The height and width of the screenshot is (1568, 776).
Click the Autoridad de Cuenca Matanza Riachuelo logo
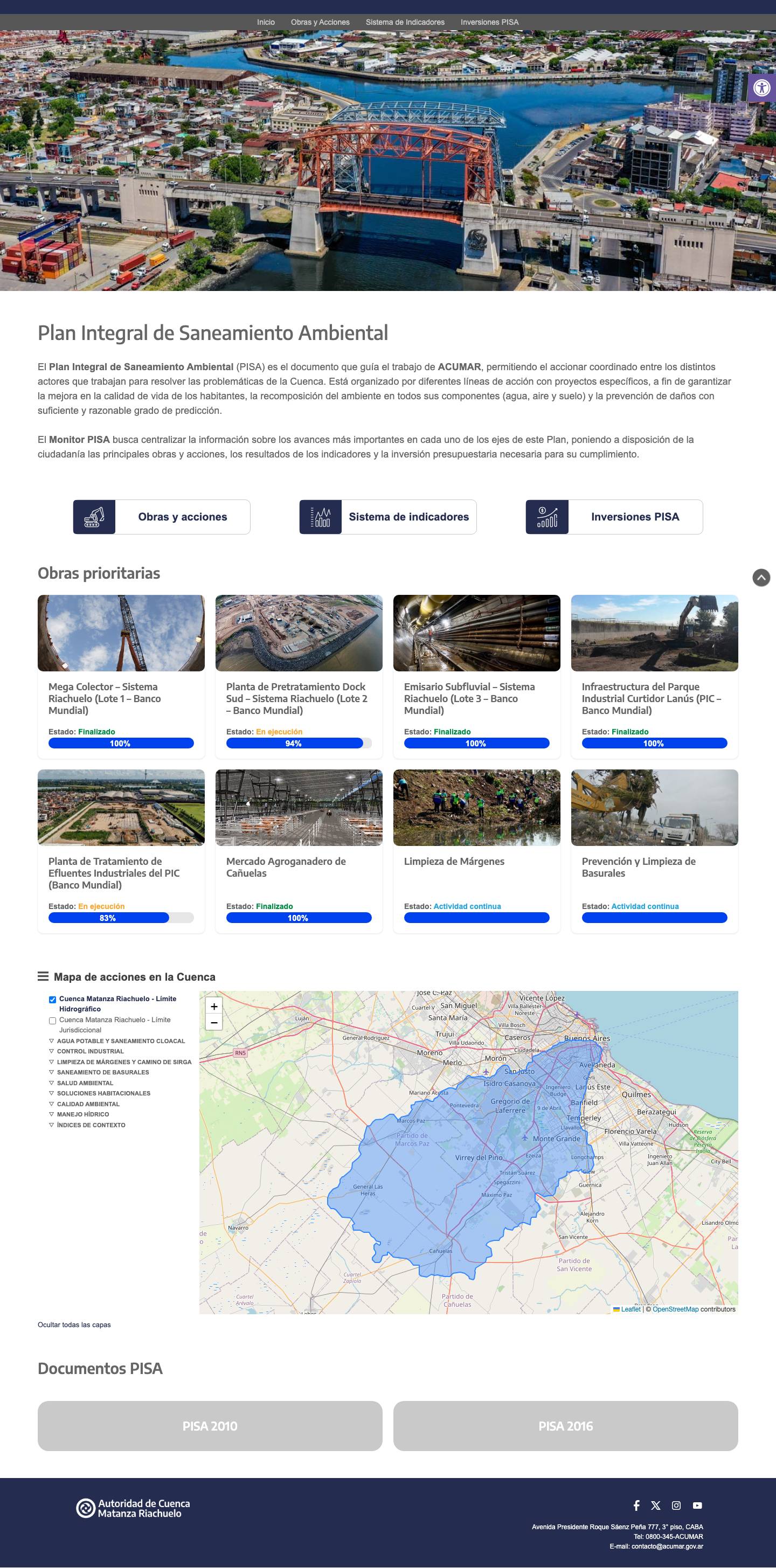pyautogui.click(x=133, y=1508)
